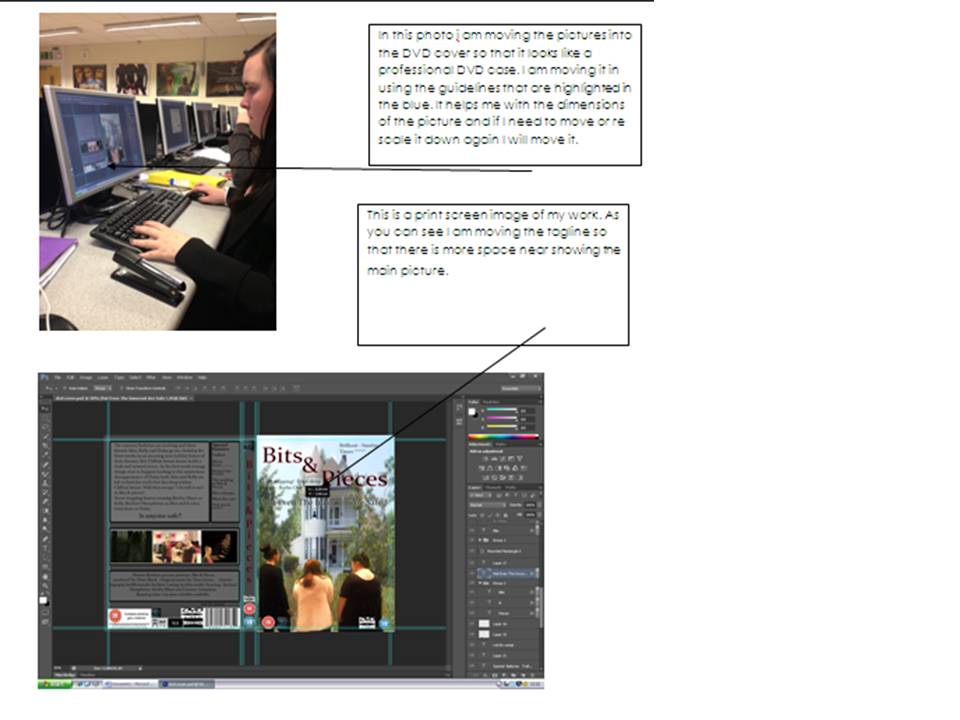960x720 pixels.
Task: Select the Move tool in Photoshop toolbar
Action: [x=45, y=408]
